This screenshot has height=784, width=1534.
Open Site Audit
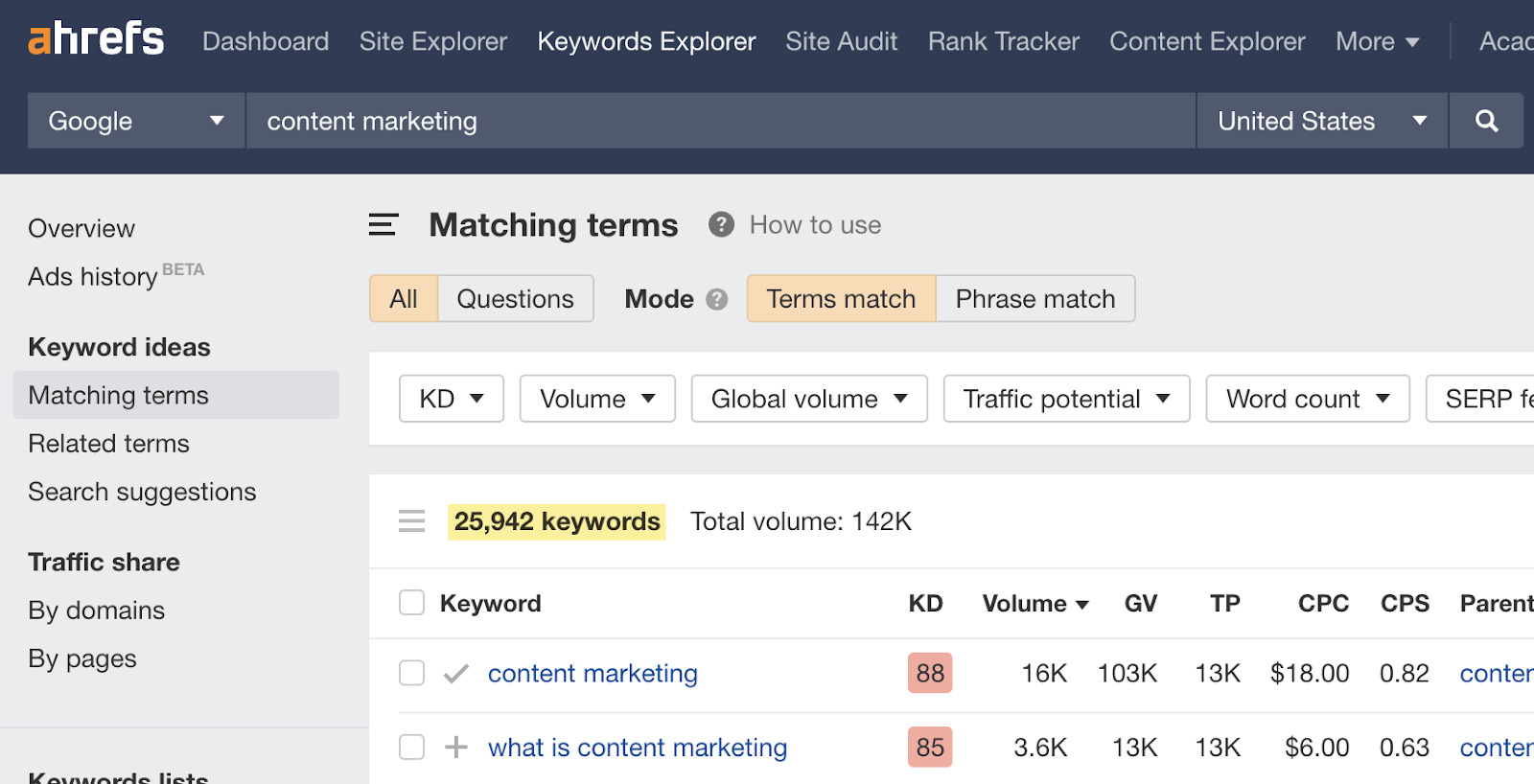(842, 41)
